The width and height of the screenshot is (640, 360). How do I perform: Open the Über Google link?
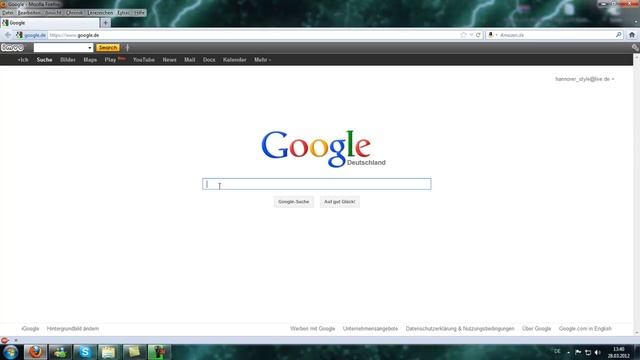[x=536, y=329]
